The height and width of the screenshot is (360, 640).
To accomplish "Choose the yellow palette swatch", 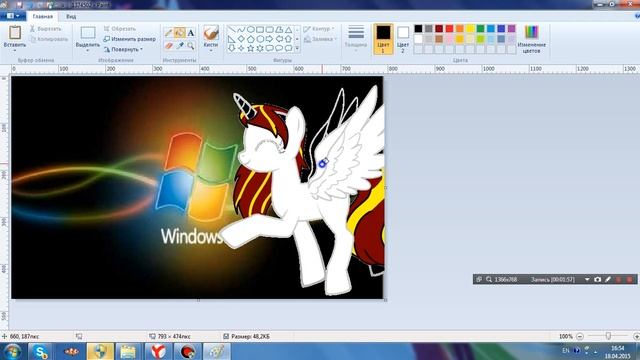I will (470, 29).
